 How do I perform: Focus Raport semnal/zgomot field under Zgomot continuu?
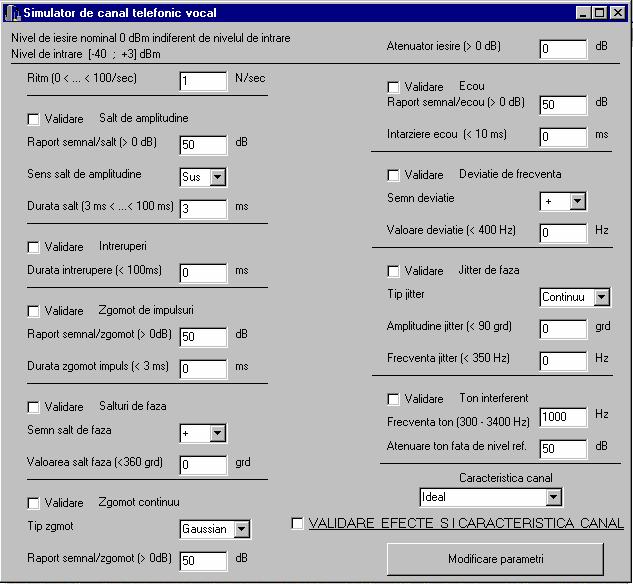(203, 561)
